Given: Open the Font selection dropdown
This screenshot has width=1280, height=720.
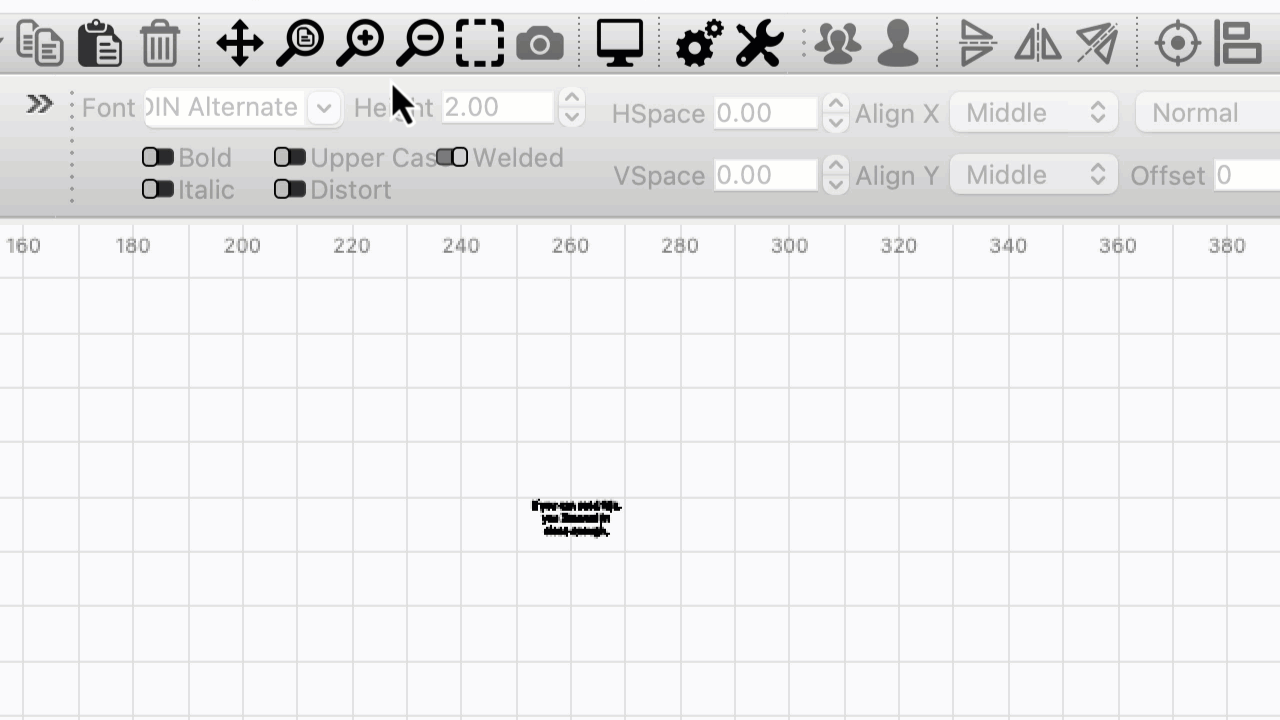Looking at the screenshot, I should [323, 107].
